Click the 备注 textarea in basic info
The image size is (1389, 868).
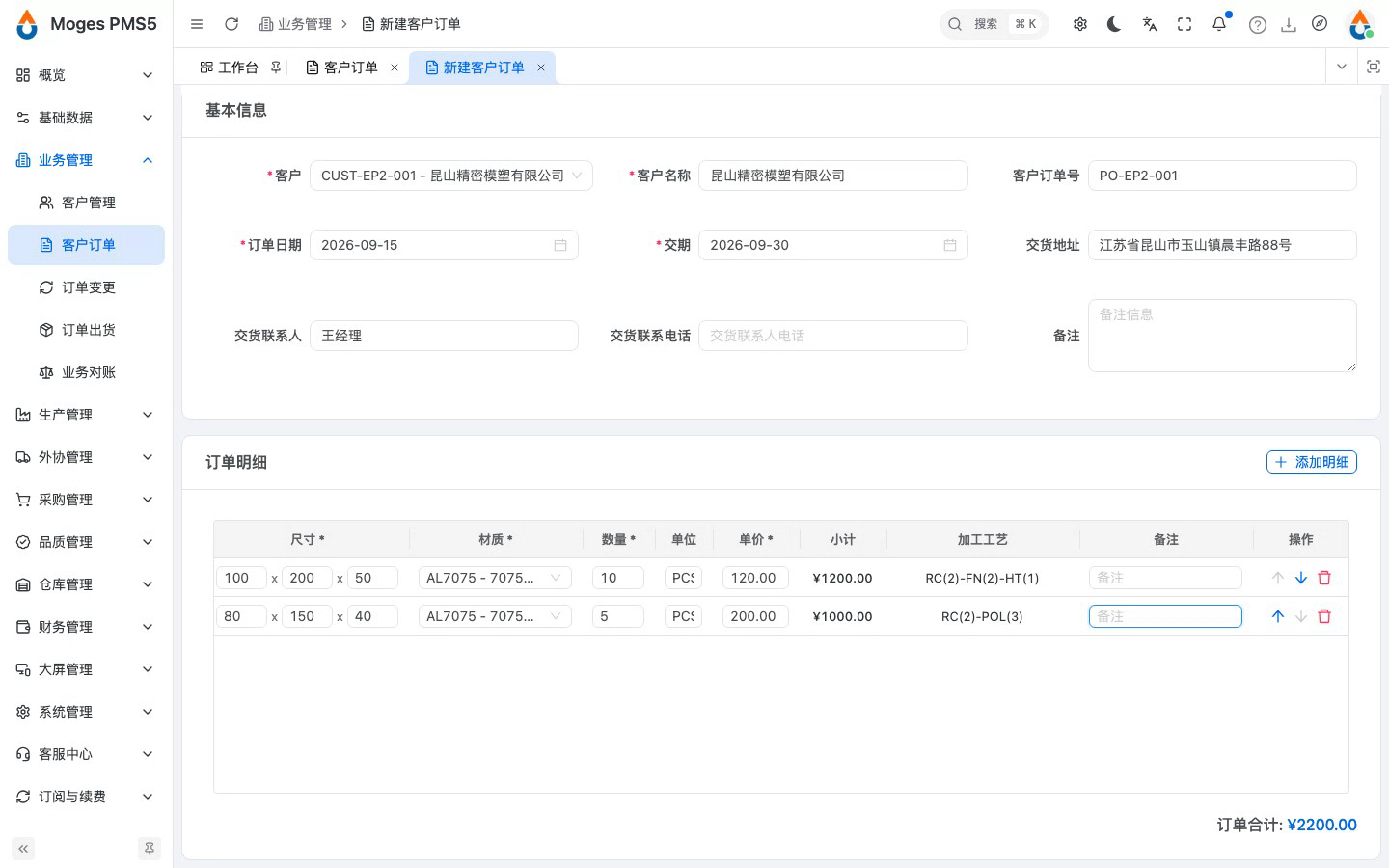pyautogui.click(x=1222, y=336)
